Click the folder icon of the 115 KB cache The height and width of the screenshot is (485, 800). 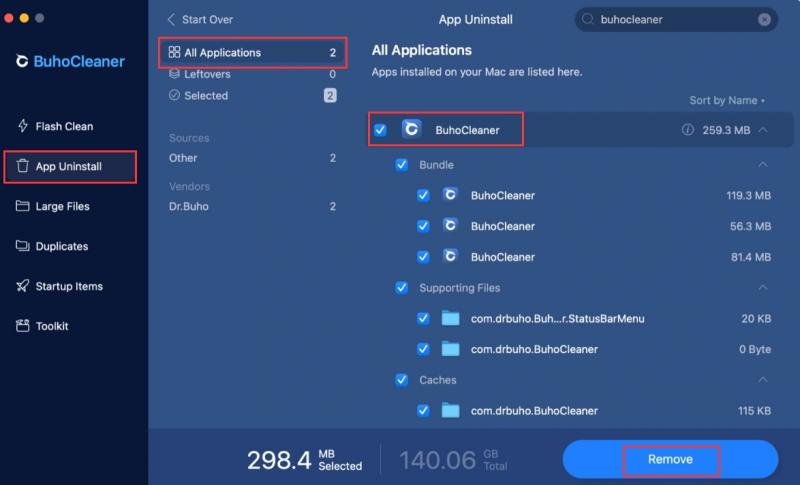coord(451,411)
